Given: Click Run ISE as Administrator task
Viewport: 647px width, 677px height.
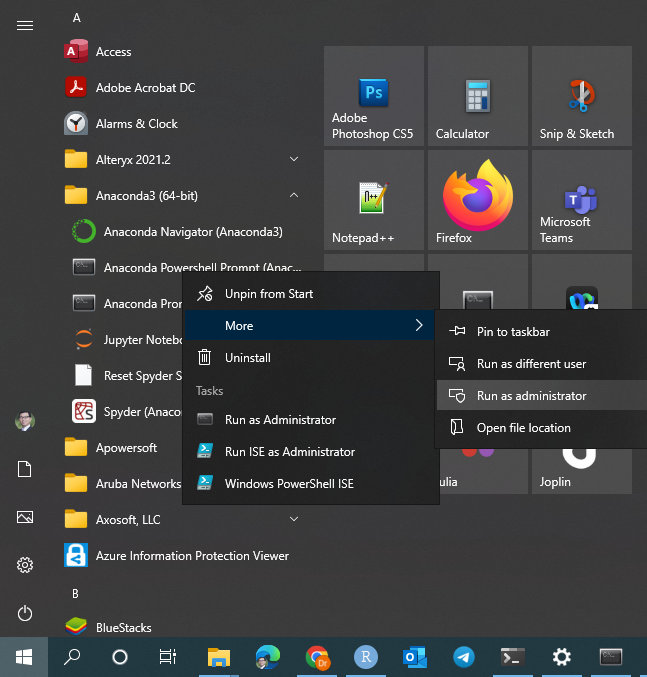Looking at the screenshot, I should [x=309, y=452].
